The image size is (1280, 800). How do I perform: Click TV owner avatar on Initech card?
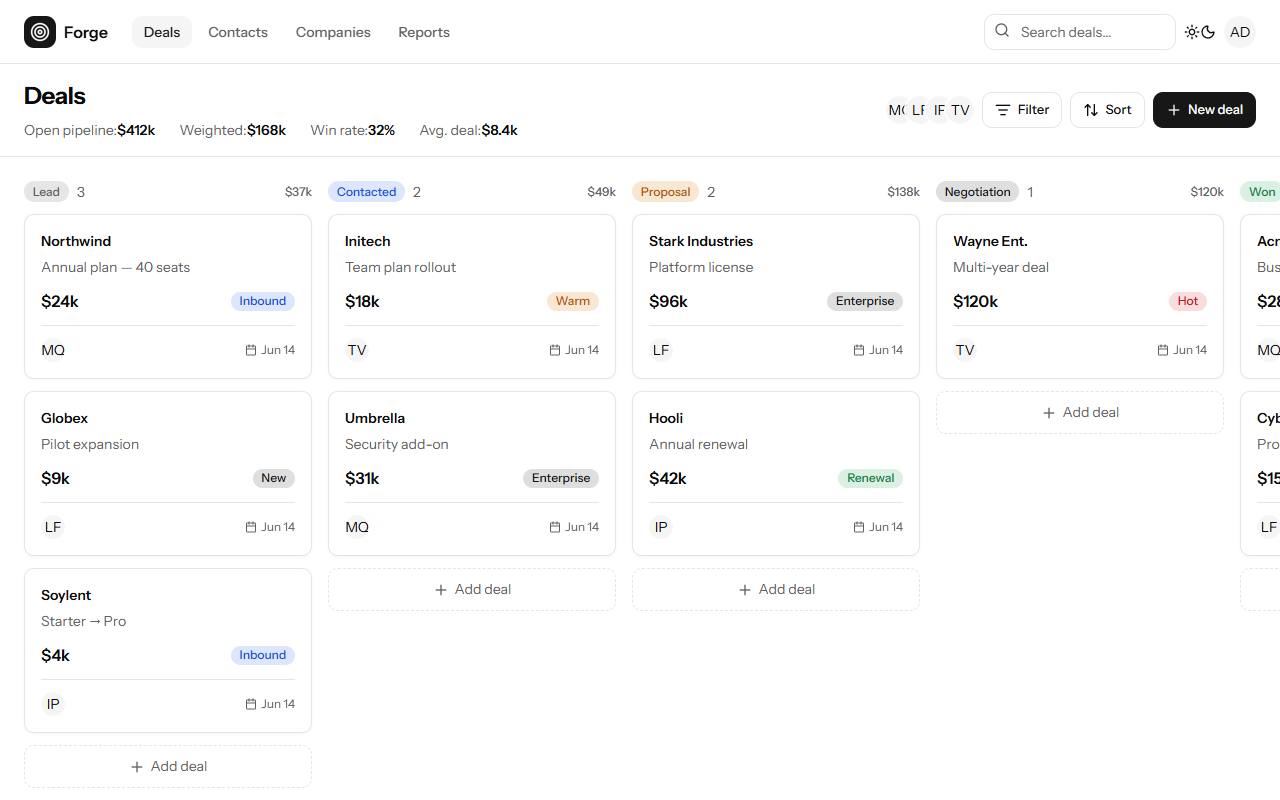click(x=357, y=350)
